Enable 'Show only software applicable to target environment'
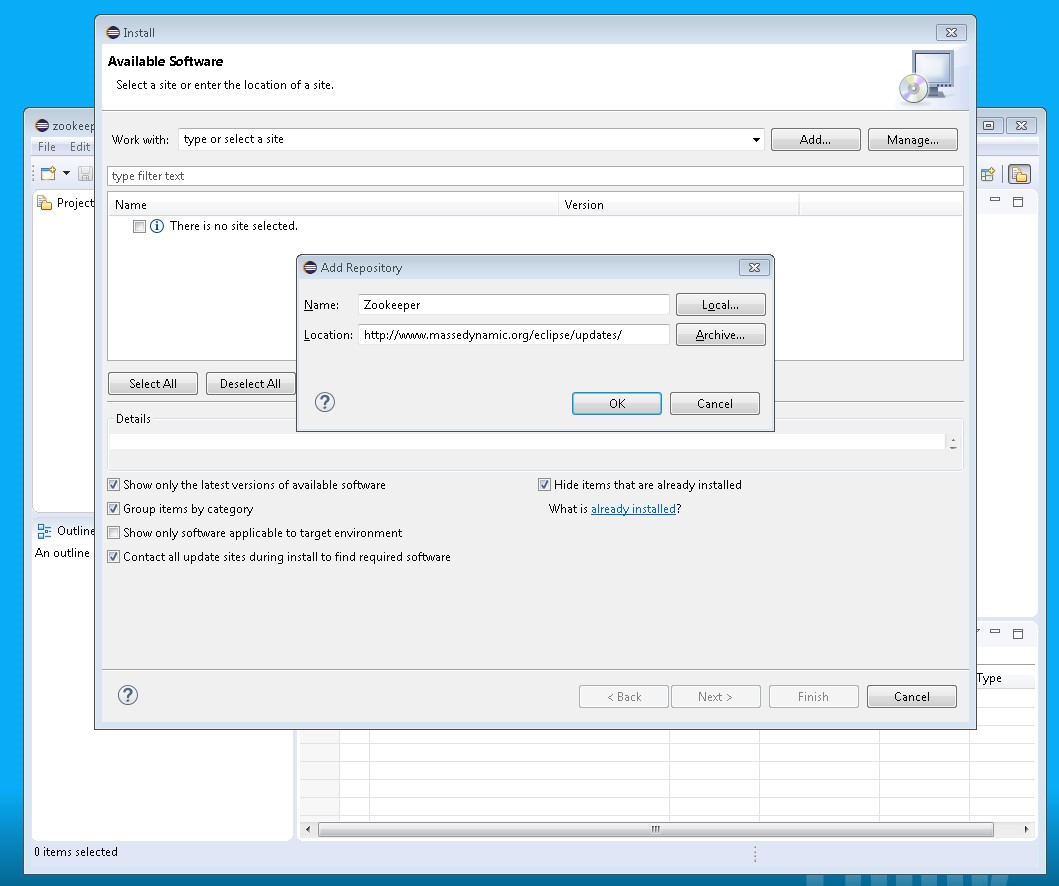 click(114, 533)
